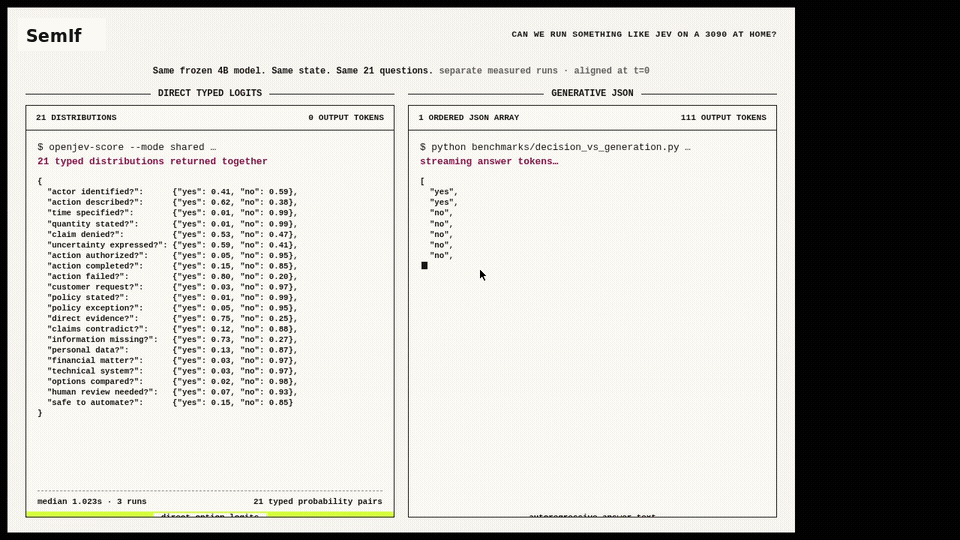
Task: Click the green progress bar under the left panel
Action: 210,515
